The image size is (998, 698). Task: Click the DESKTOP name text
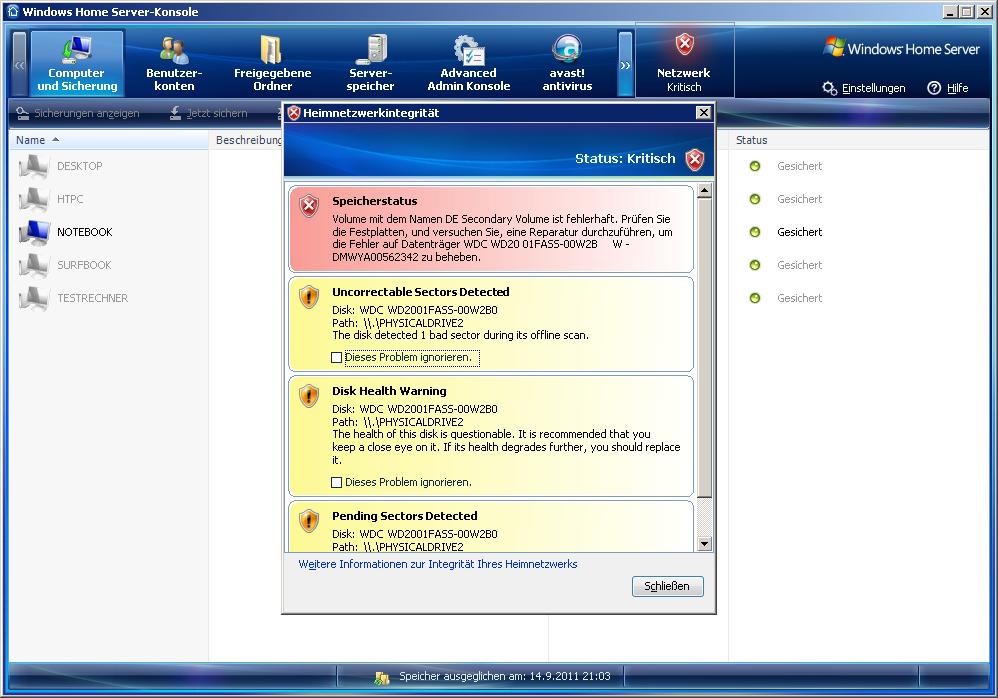pyautogui.click(x=80, y=166)
